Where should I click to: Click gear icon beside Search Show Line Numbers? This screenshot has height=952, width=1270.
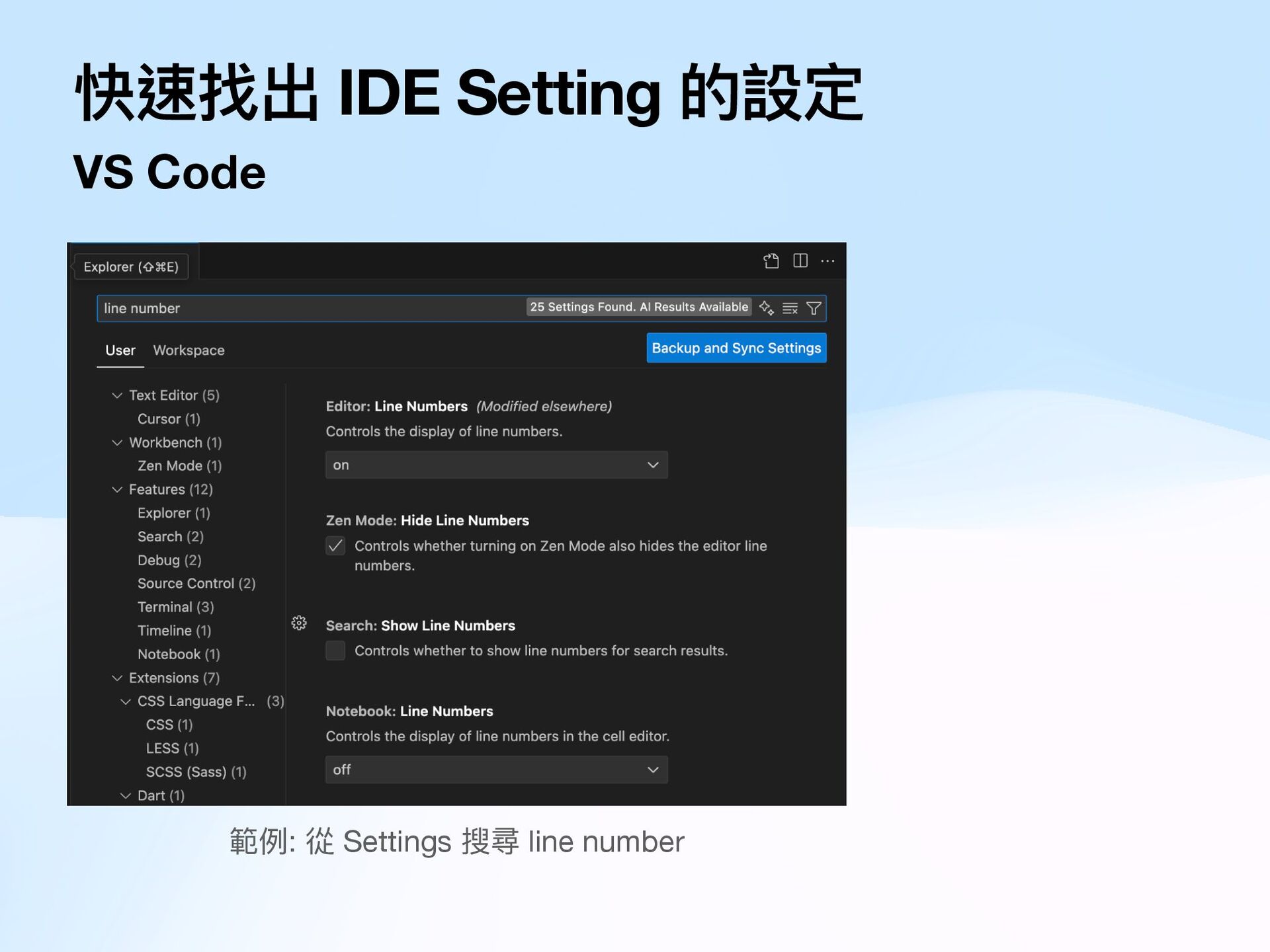tap(299, 623)
